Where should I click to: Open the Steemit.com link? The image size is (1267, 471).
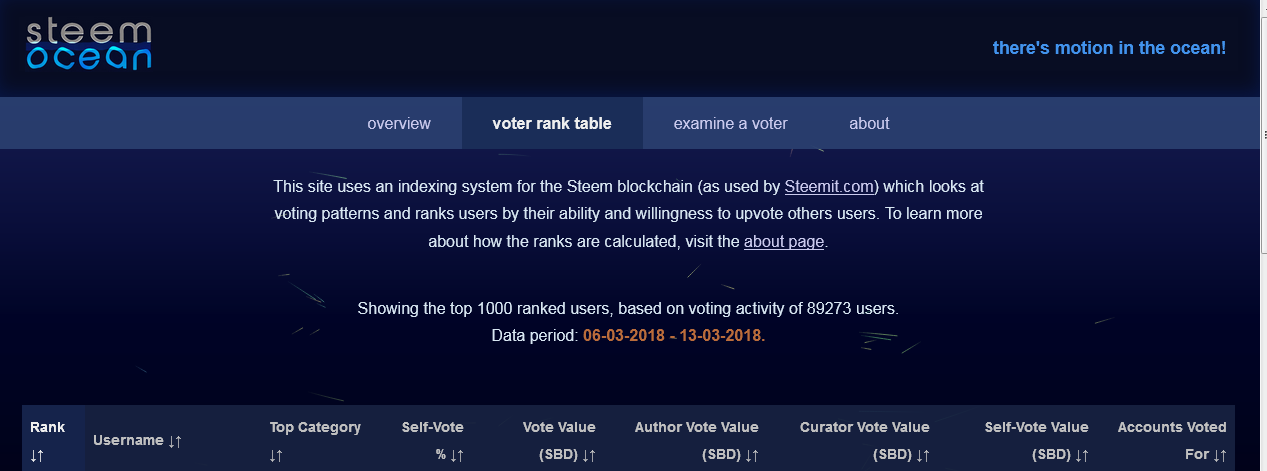tap(830, 186)
